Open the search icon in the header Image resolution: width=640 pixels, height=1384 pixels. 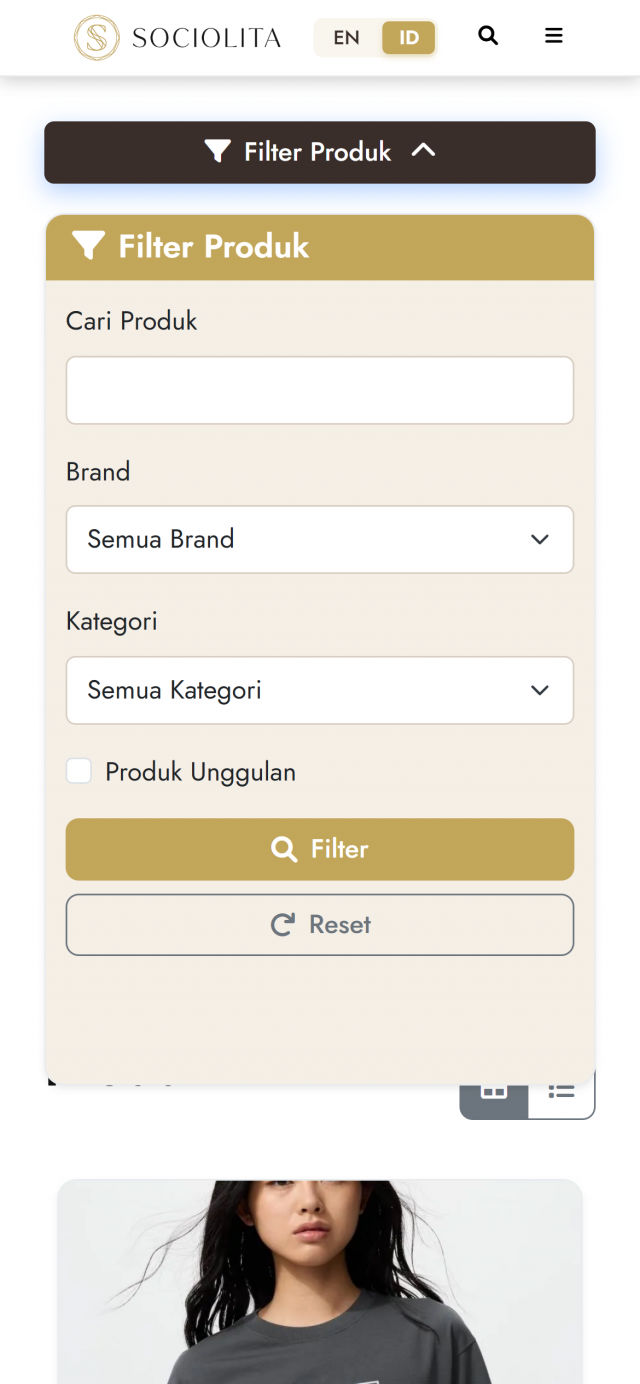tap(488, 35)
